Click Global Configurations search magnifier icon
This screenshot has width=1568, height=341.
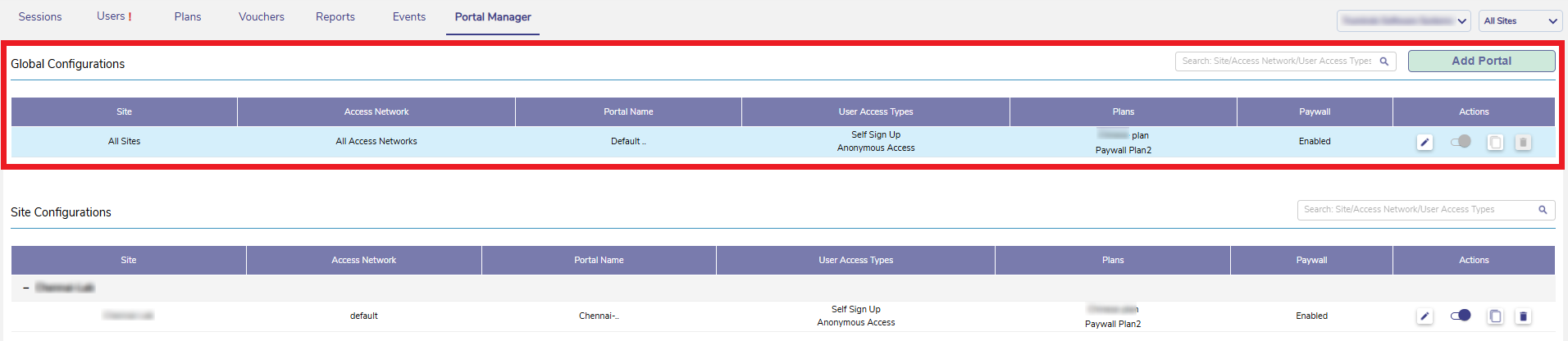[x=1384, y=61]
